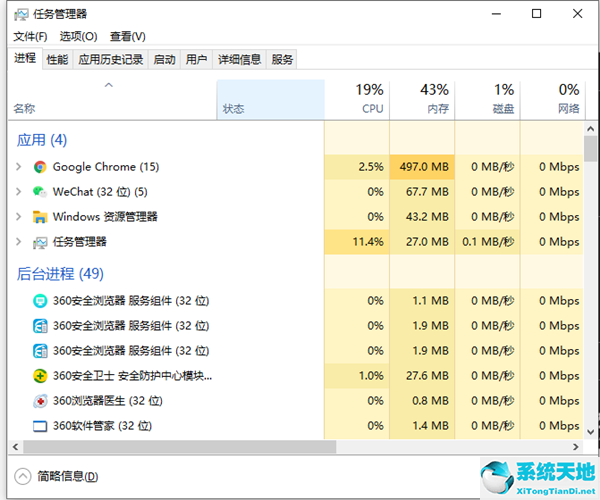Click the 0.1 MB/秒 disk cell
The height and width of the screenshot is (500, 600).
coord(488,242)
